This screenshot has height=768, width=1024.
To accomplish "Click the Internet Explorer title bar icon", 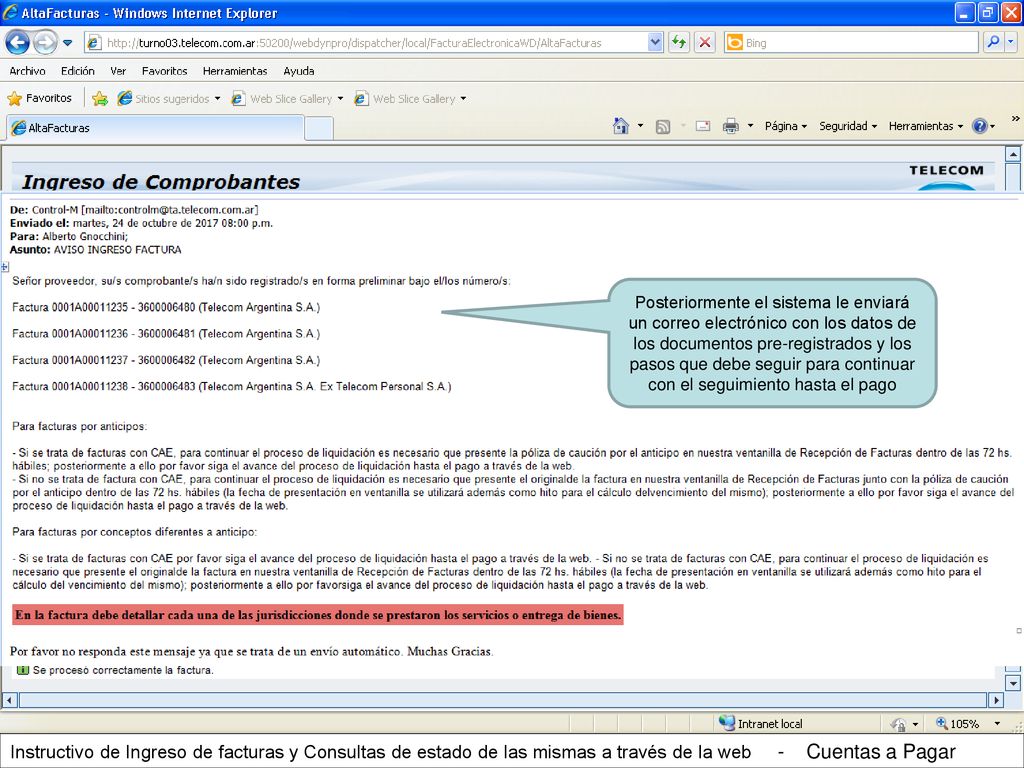I will (x=10, y=12).
